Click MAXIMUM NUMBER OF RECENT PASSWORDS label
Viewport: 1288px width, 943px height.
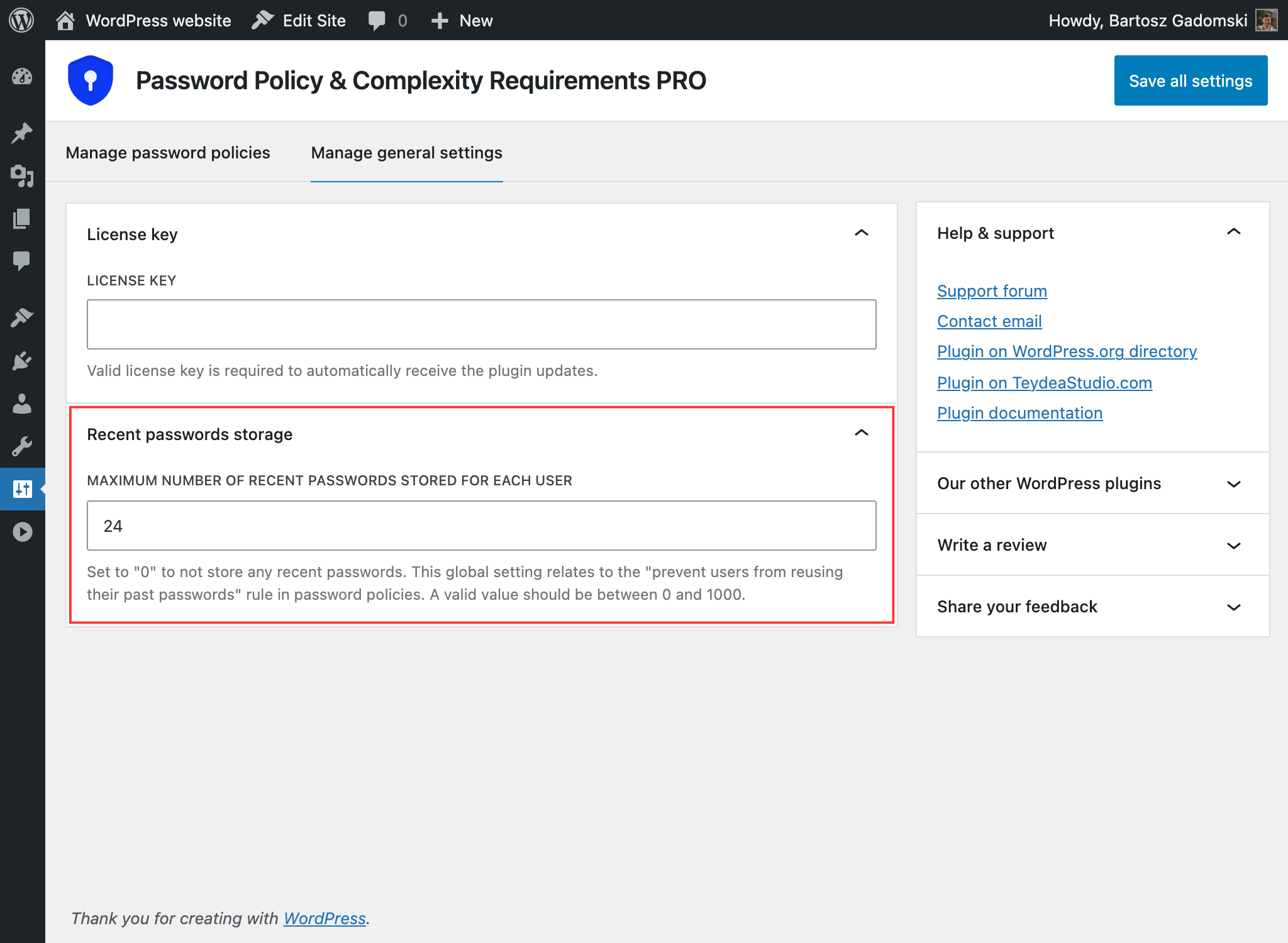click(x=330, y=480)
